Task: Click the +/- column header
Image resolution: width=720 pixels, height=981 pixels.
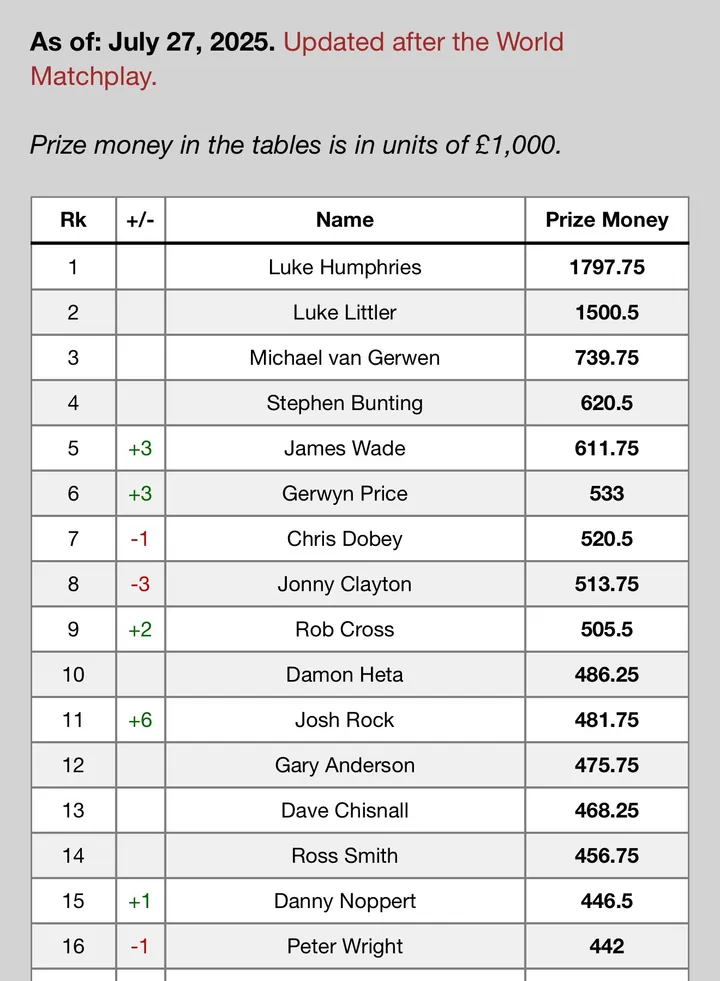Action: 140,220
